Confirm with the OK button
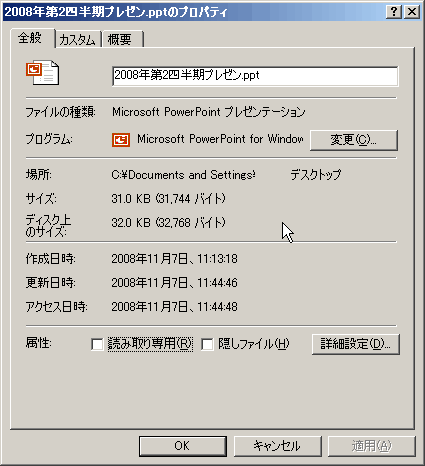This screenshot has height=466, width=425. pos(183,446)
